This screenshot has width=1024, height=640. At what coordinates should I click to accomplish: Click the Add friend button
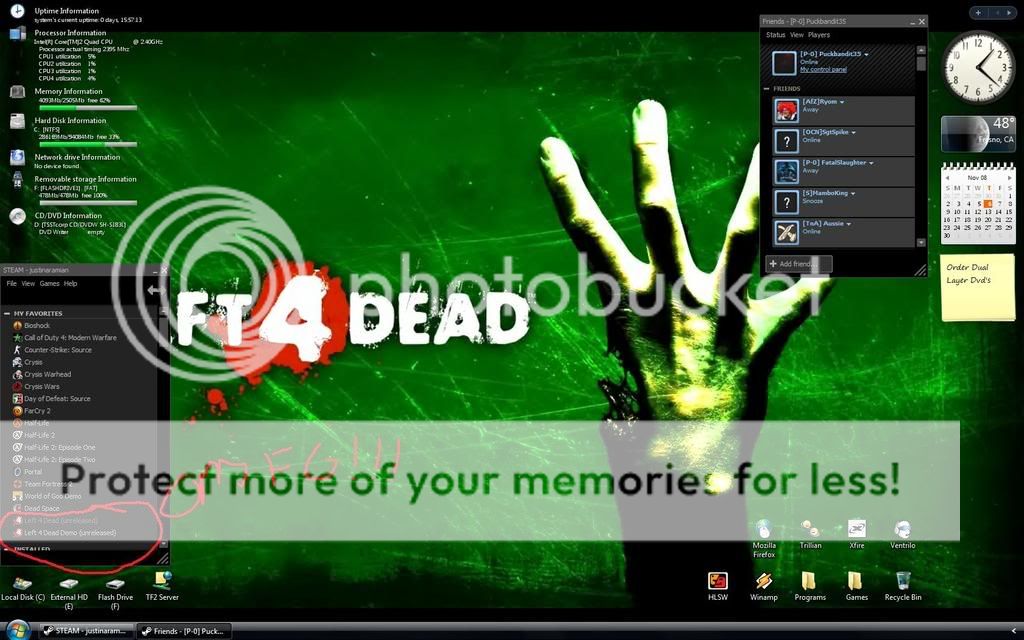click(799, 264)
